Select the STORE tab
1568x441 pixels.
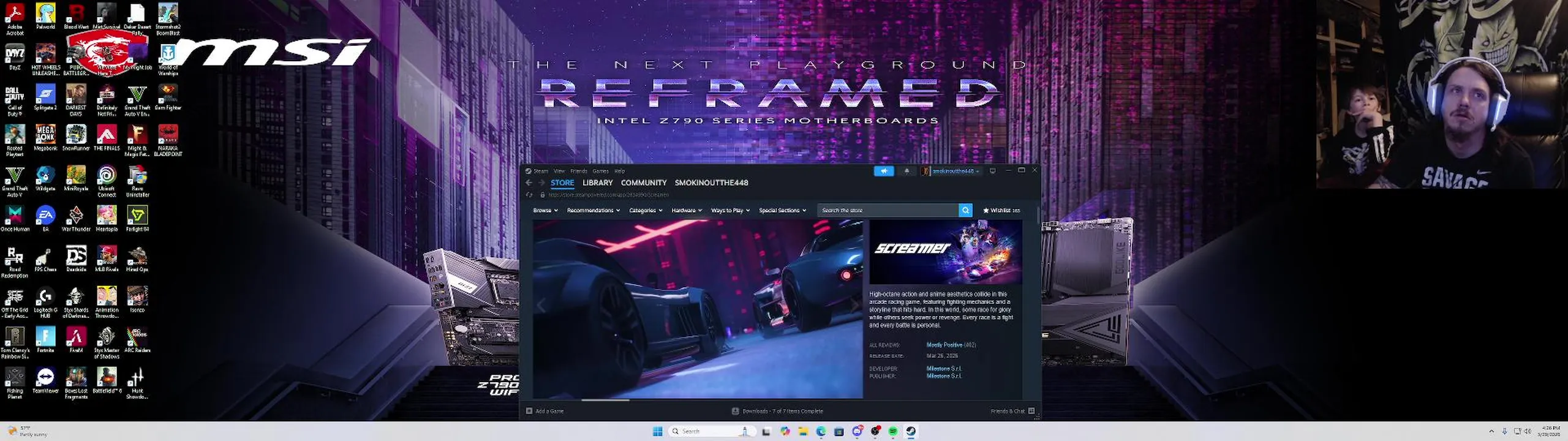coord(562,183)
